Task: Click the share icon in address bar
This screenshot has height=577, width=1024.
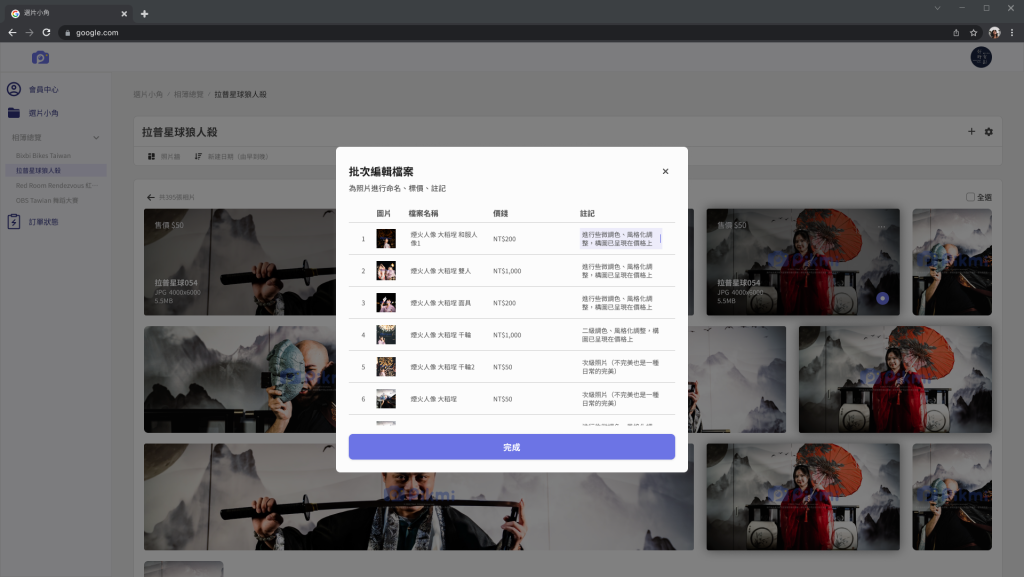Action: (956, 32)
